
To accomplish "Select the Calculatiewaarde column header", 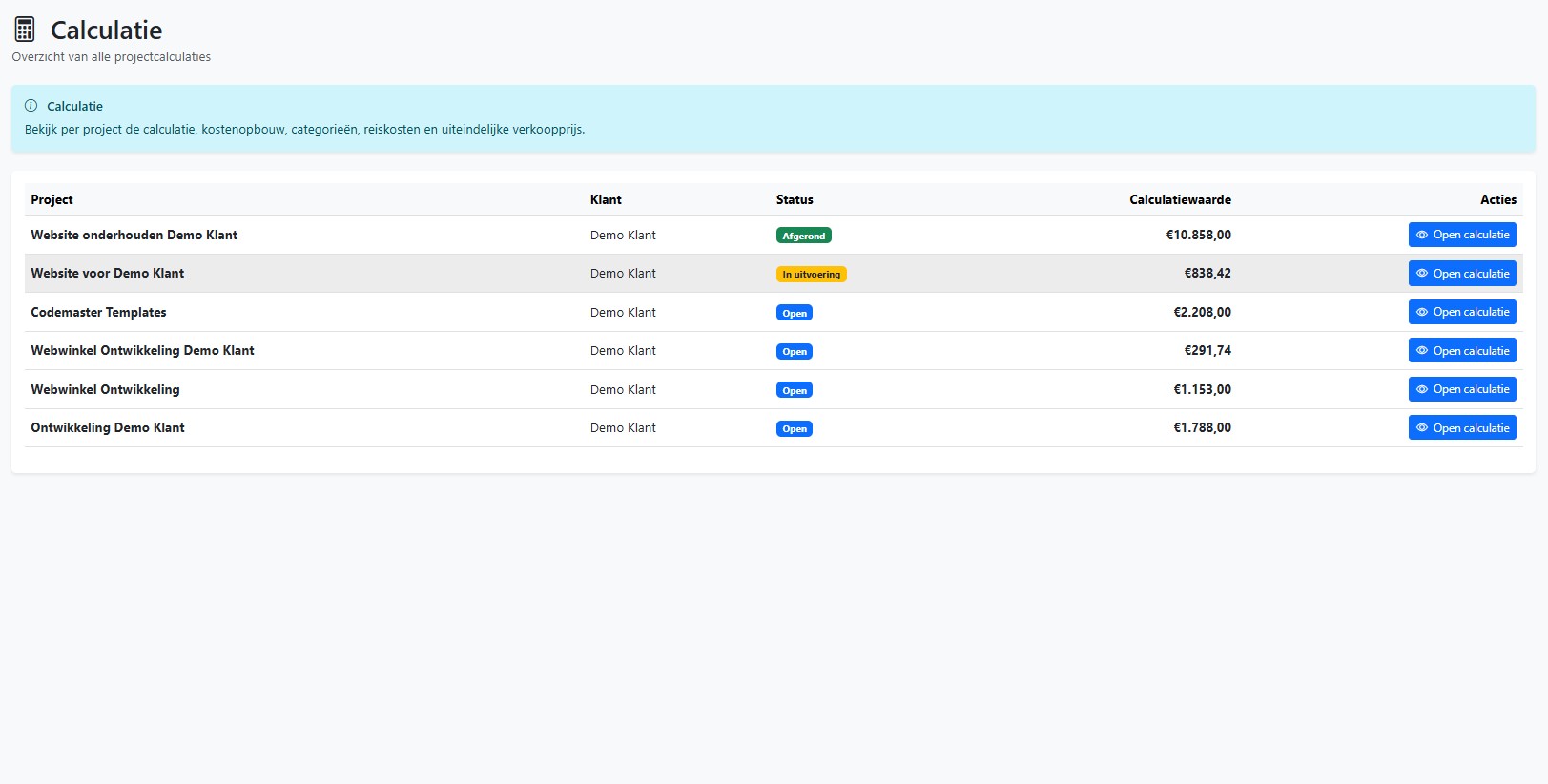I will [1180, 199].
